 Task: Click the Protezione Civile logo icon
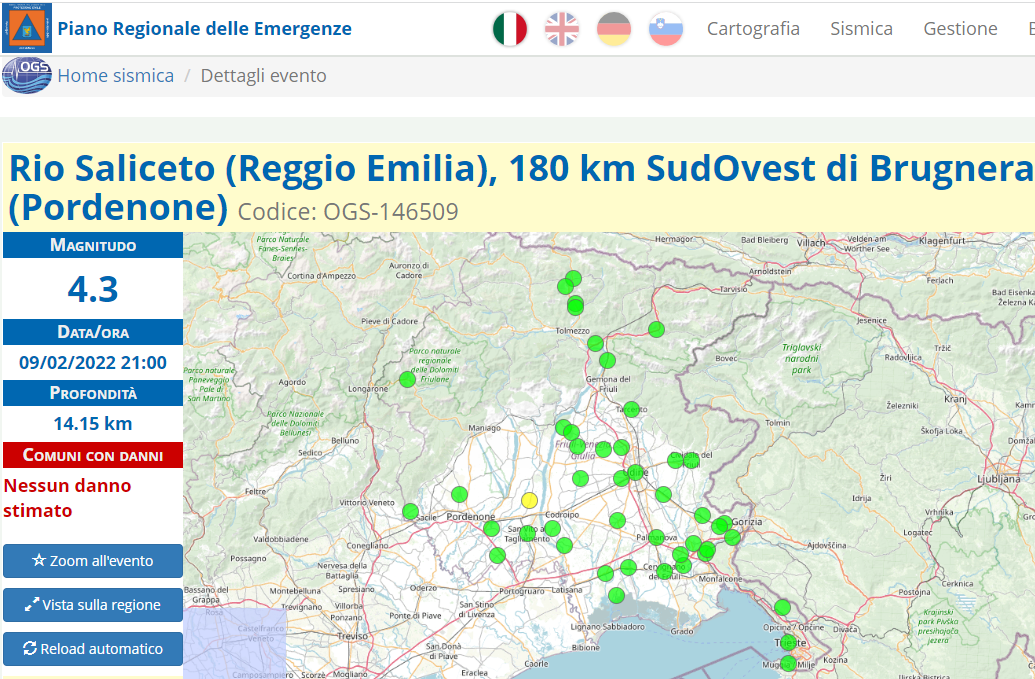(27, 28)
